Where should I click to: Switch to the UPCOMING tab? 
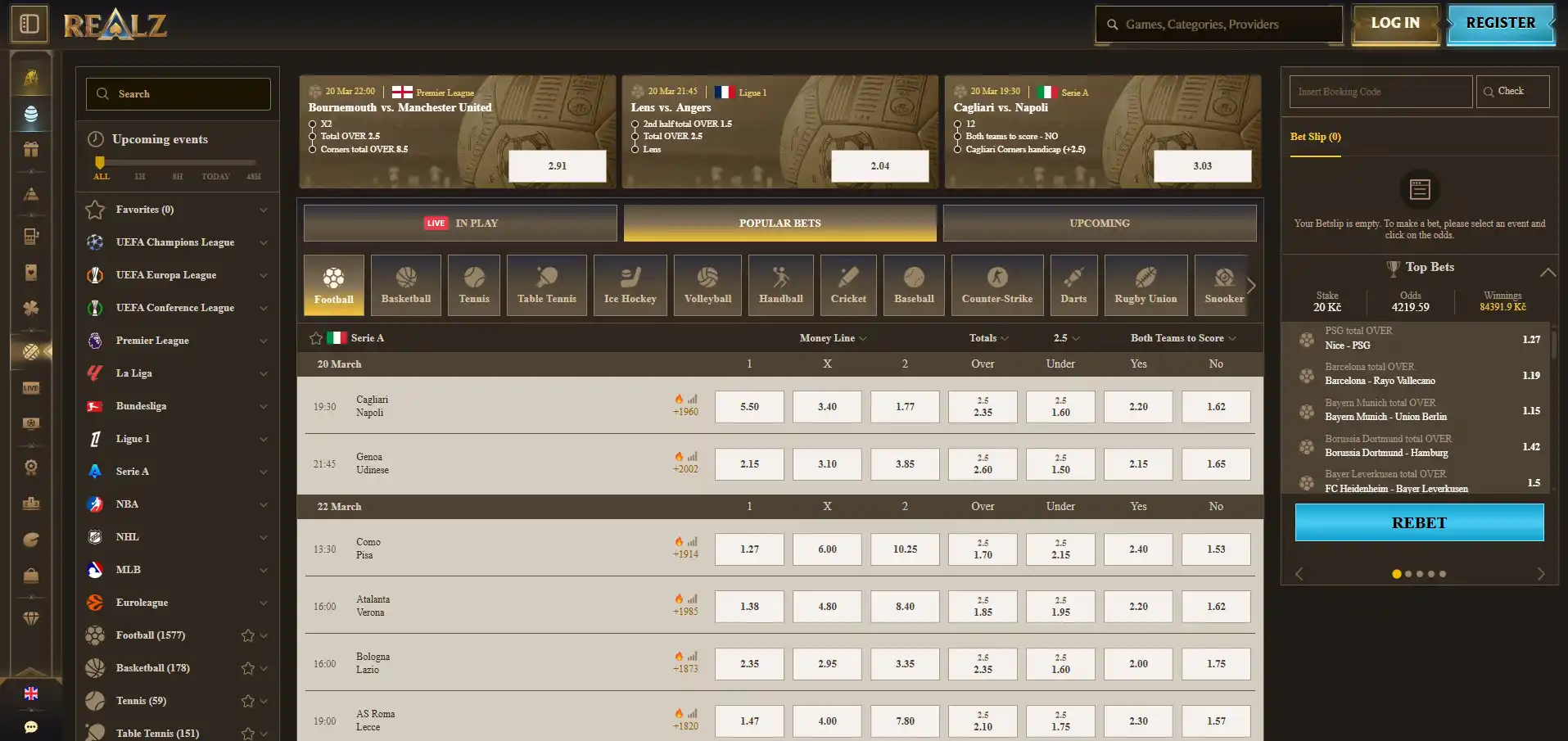(x=1100, y=223)
